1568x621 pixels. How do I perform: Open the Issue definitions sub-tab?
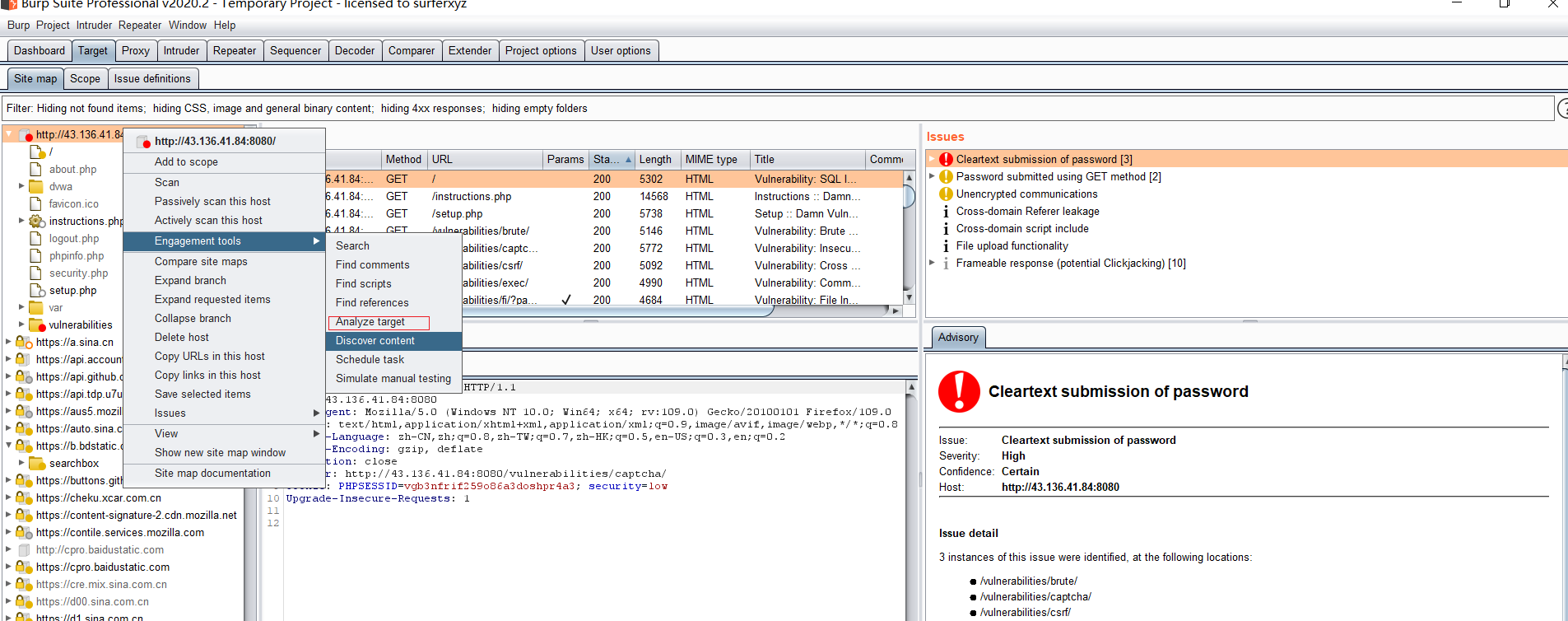tap(152, 79)
